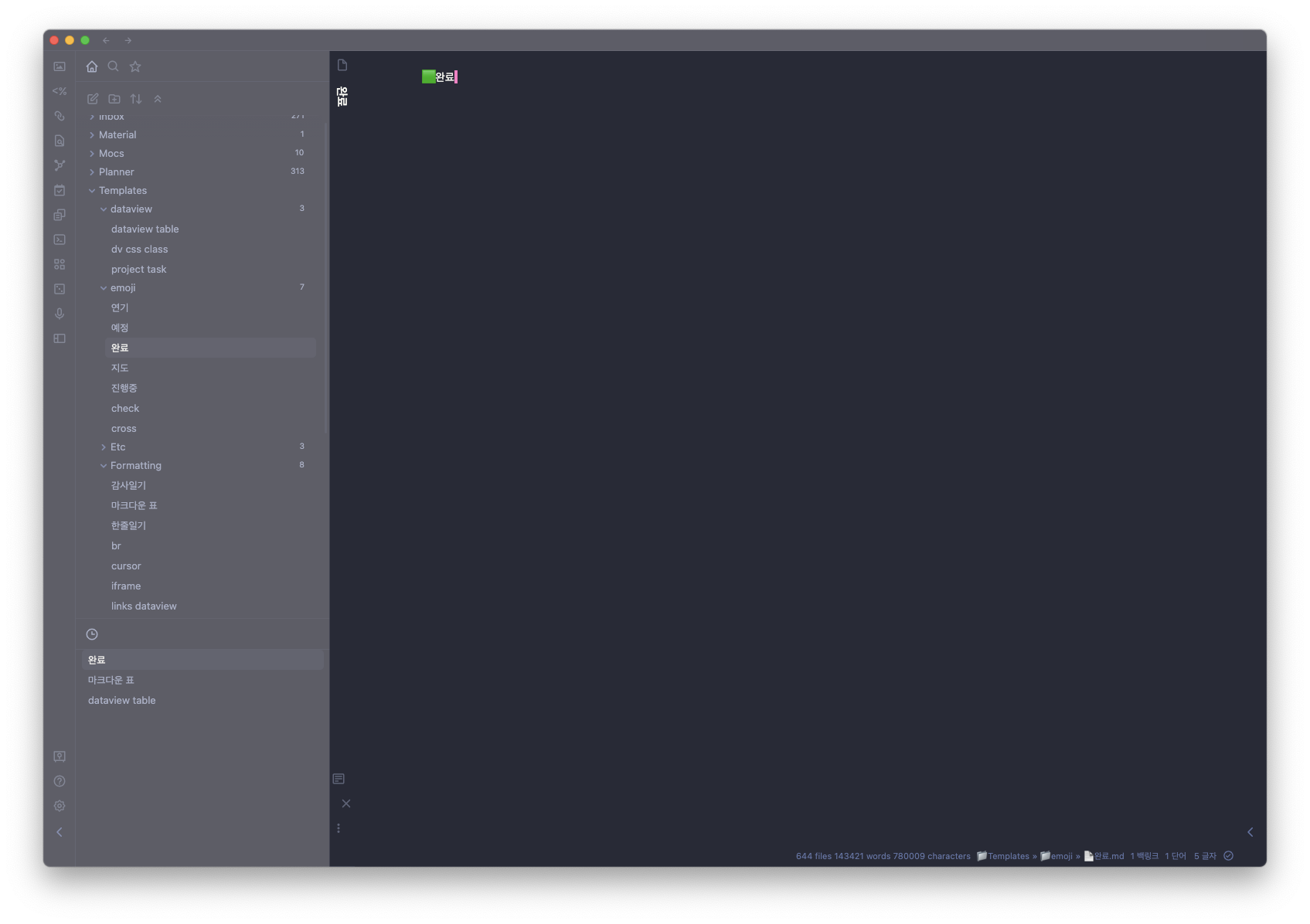Open the file search ribbon icon
1310x924 pixels.
pos(60,141)
